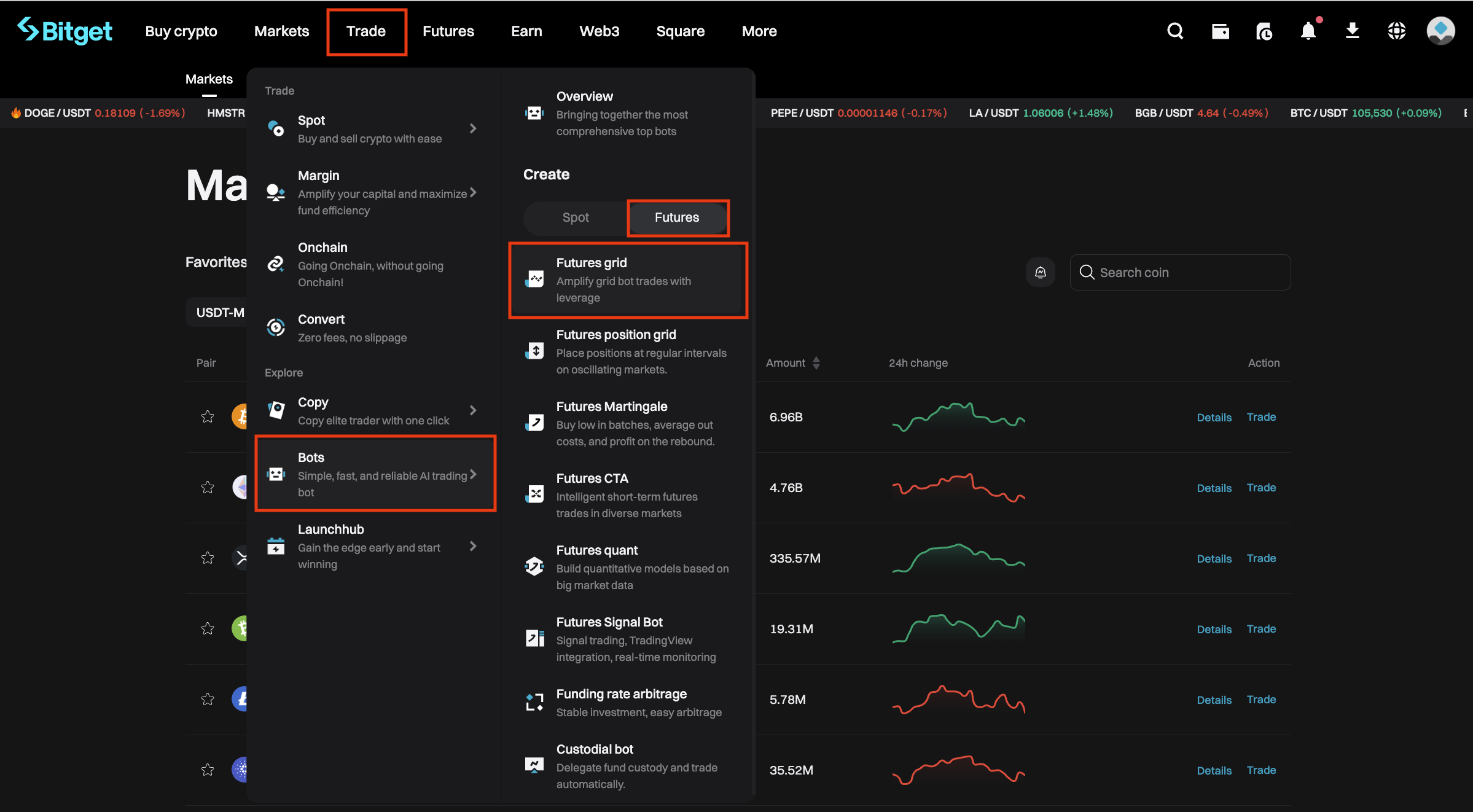Open the language globe icon
Screen dimensions: 1473x812
click(1397, 31)
